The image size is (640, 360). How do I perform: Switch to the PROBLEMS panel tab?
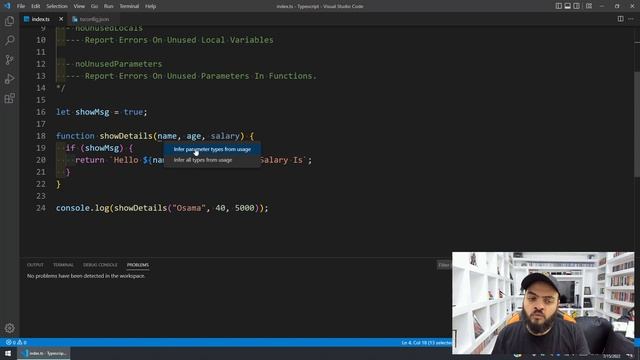[138, 265]
